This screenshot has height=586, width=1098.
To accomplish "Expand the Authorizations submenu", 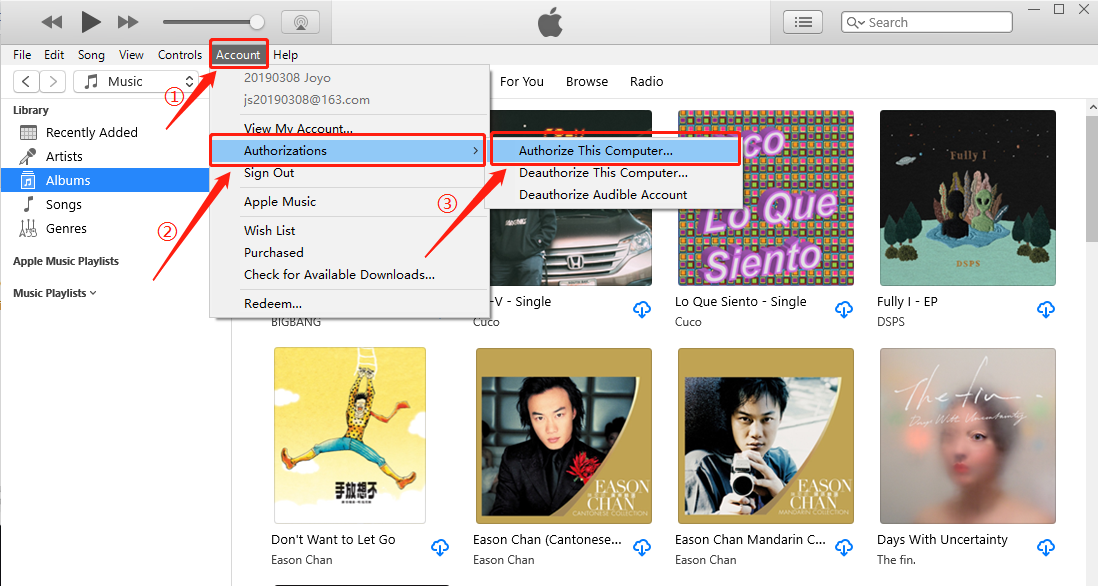I will (x=349, y=151).
